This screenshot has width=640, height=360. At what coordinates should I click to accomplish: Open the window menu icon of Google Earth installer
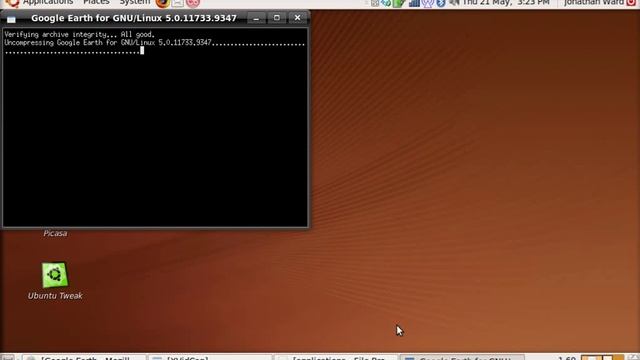pyautogui.click(x=11, y=19)
